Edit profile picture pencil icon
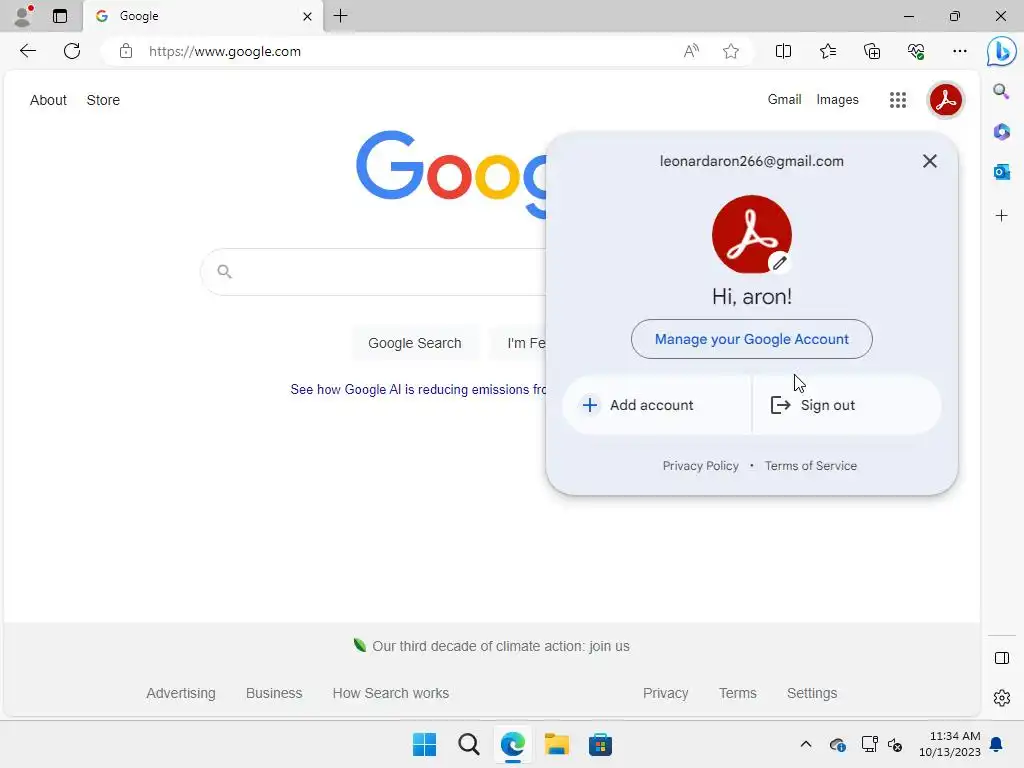Image resolution: width=1024 pixels, height=768 pixels. 779,263
